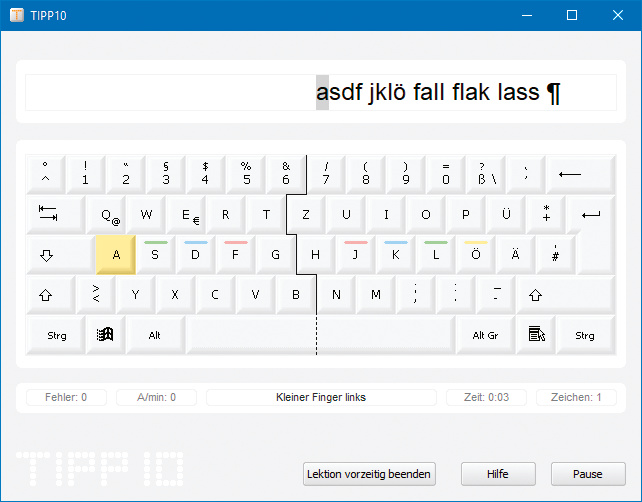
Task: Click the context menu key icon
Action: tap(536, 335)
